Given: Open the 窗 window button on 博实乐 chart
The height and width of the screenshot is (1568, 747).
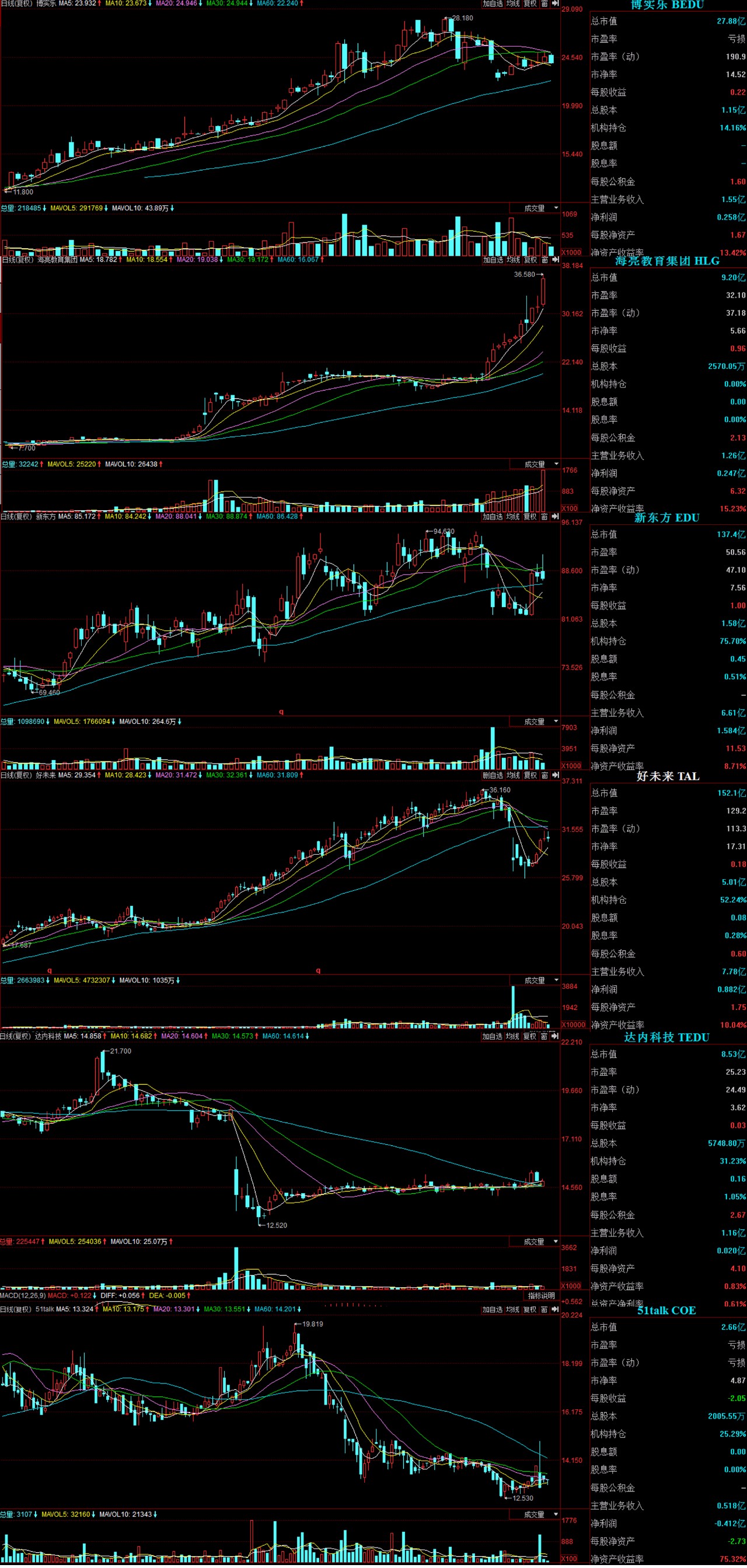Looking at the screenshot, I should point(544,4).
